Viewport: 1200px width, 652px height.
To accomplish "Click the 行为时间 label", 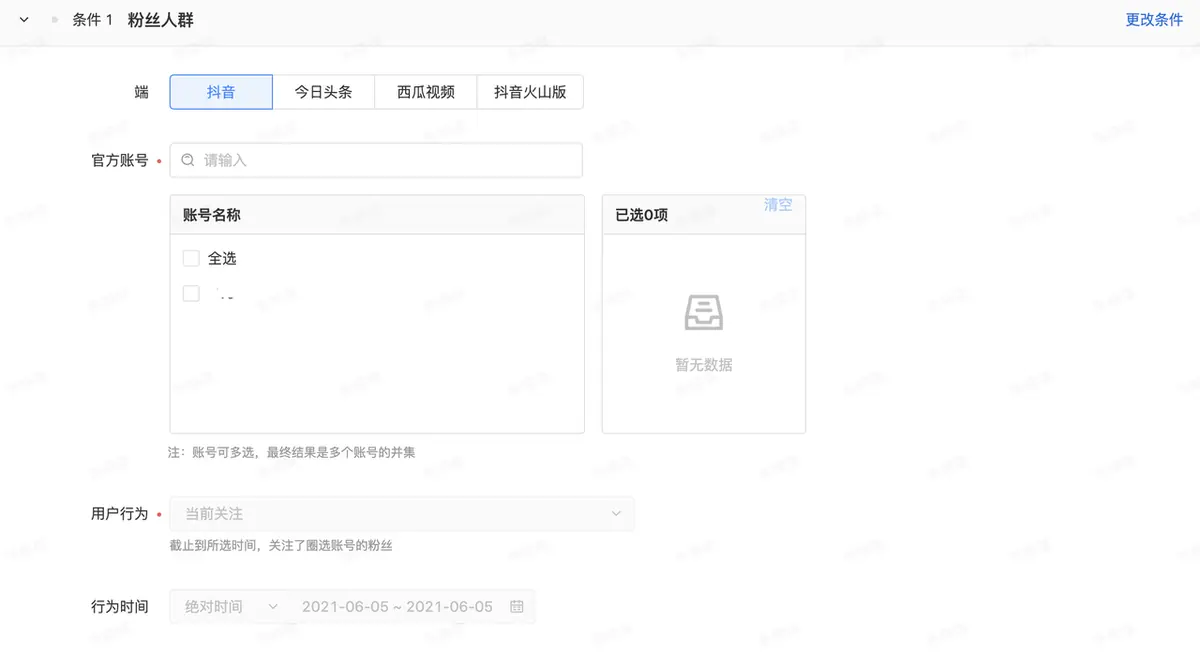I will click(x=119, y=606).
